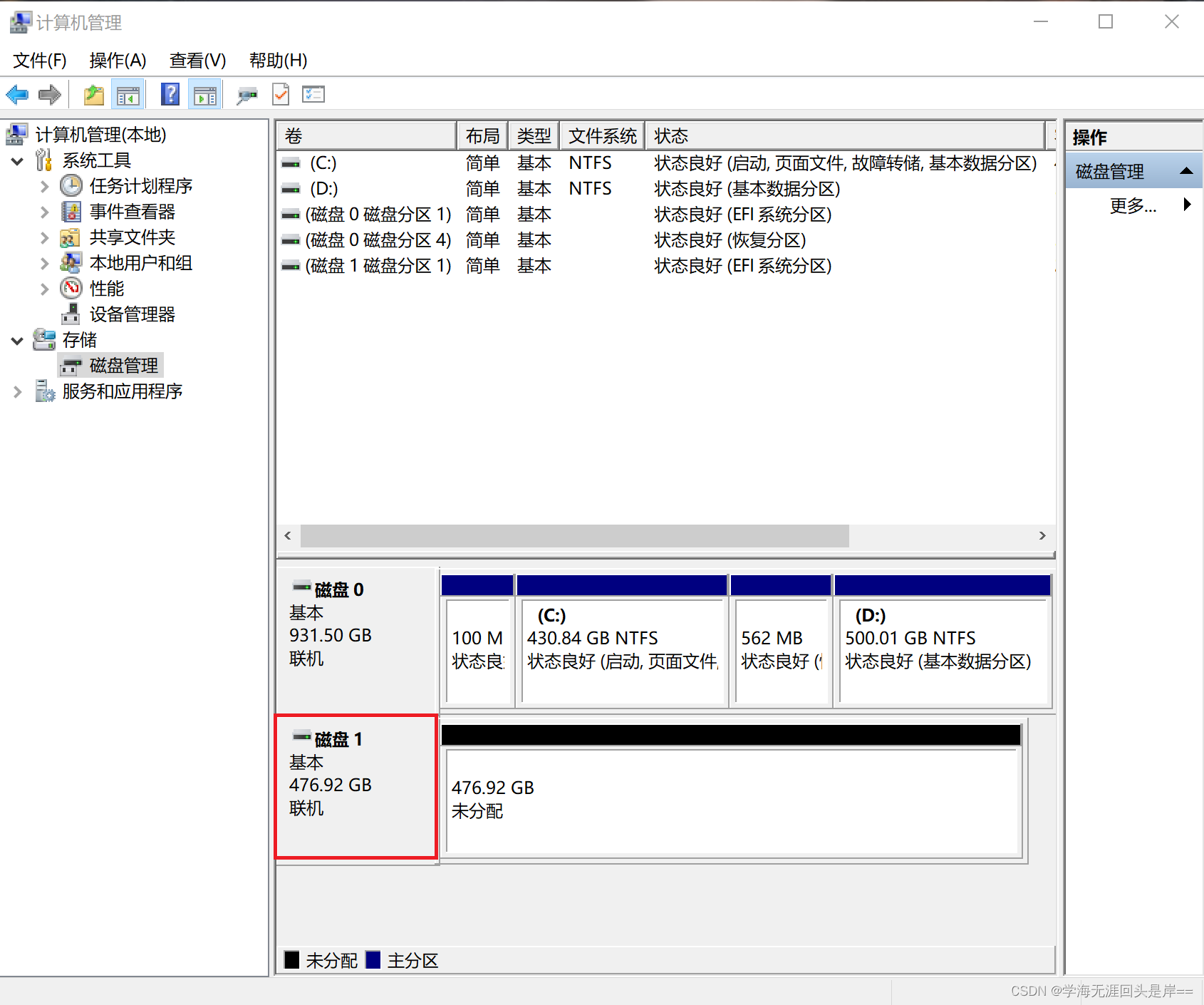Expand the 更多... submenu arrow

(1187, 205)
